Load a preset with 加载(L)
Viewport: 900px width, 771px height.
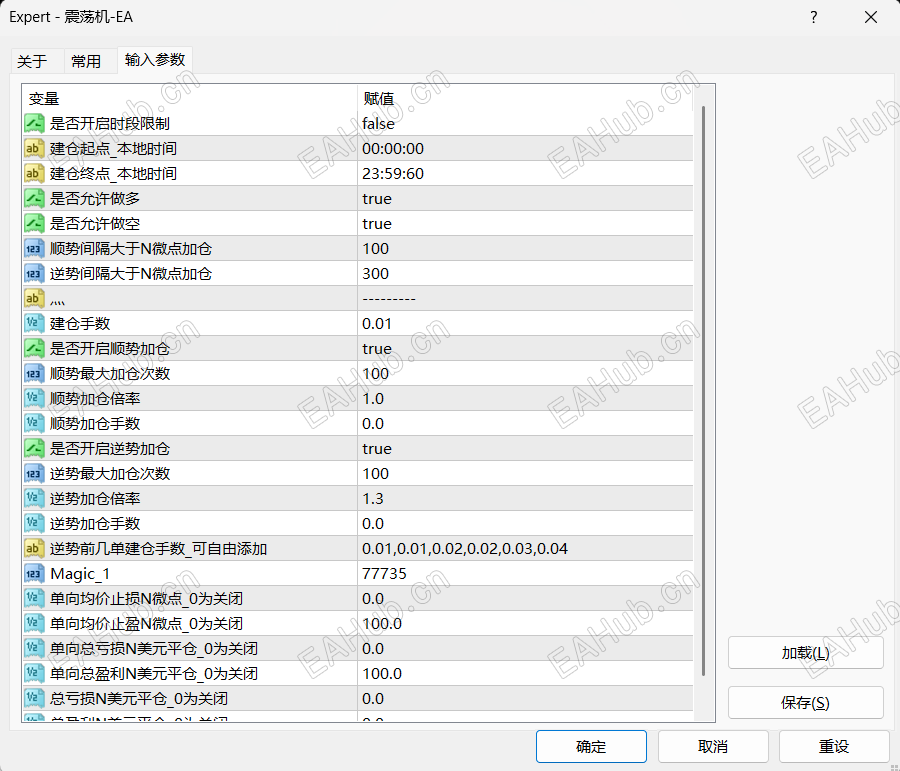tap(805, 653)
